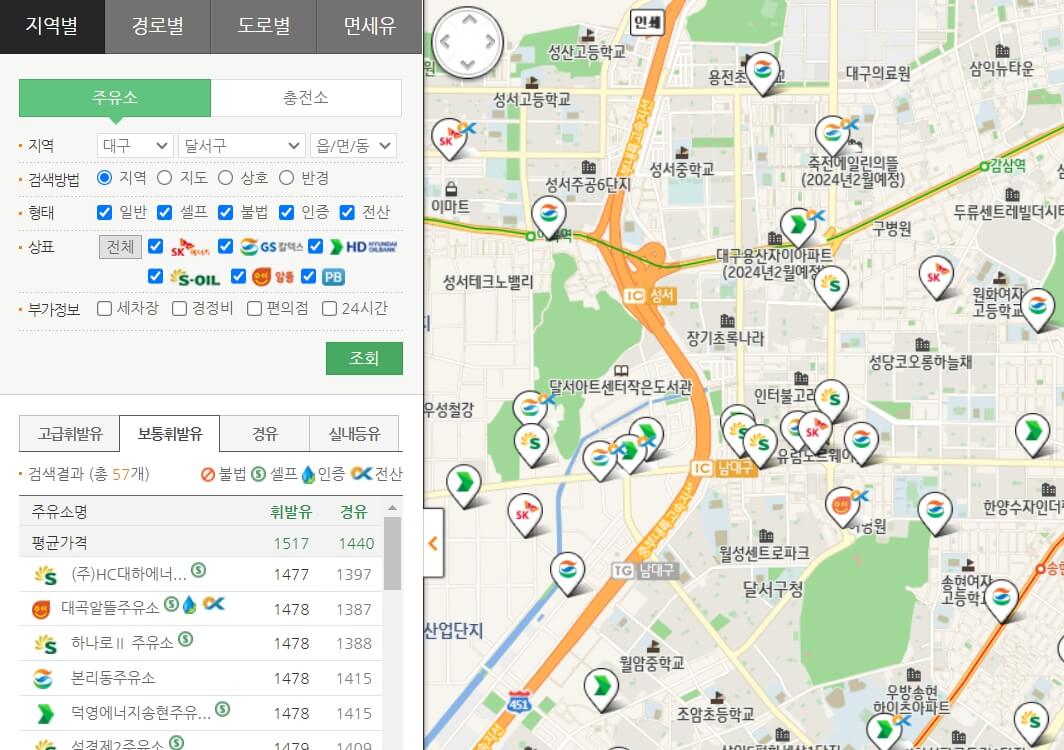Click the GS marker left of 한양수자인
Screen dimensions: 1064x750
pyautogui.click(x=935, y=511)
